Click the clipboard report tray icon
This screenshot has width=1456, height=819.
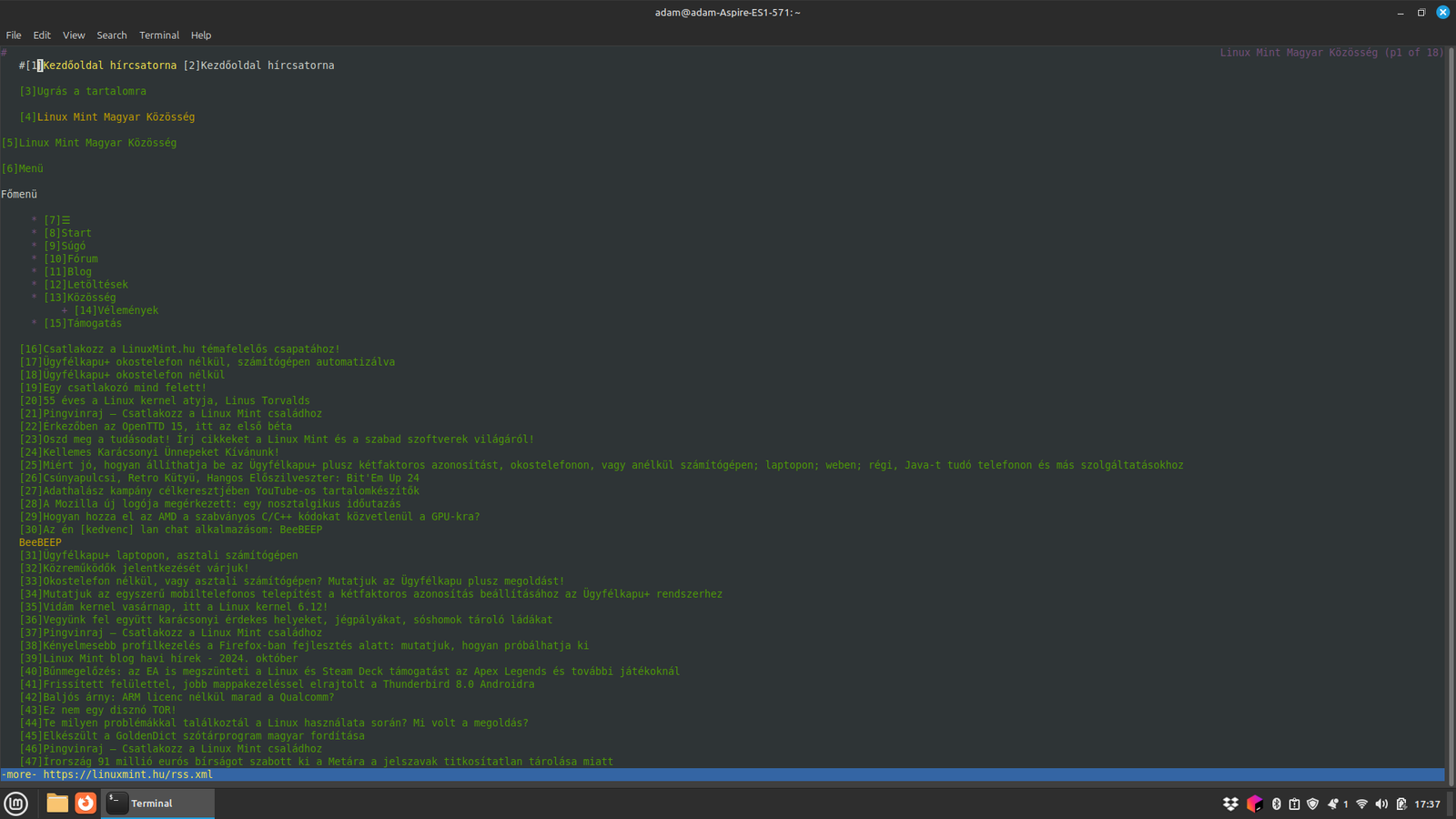(x=1294, y=804)
